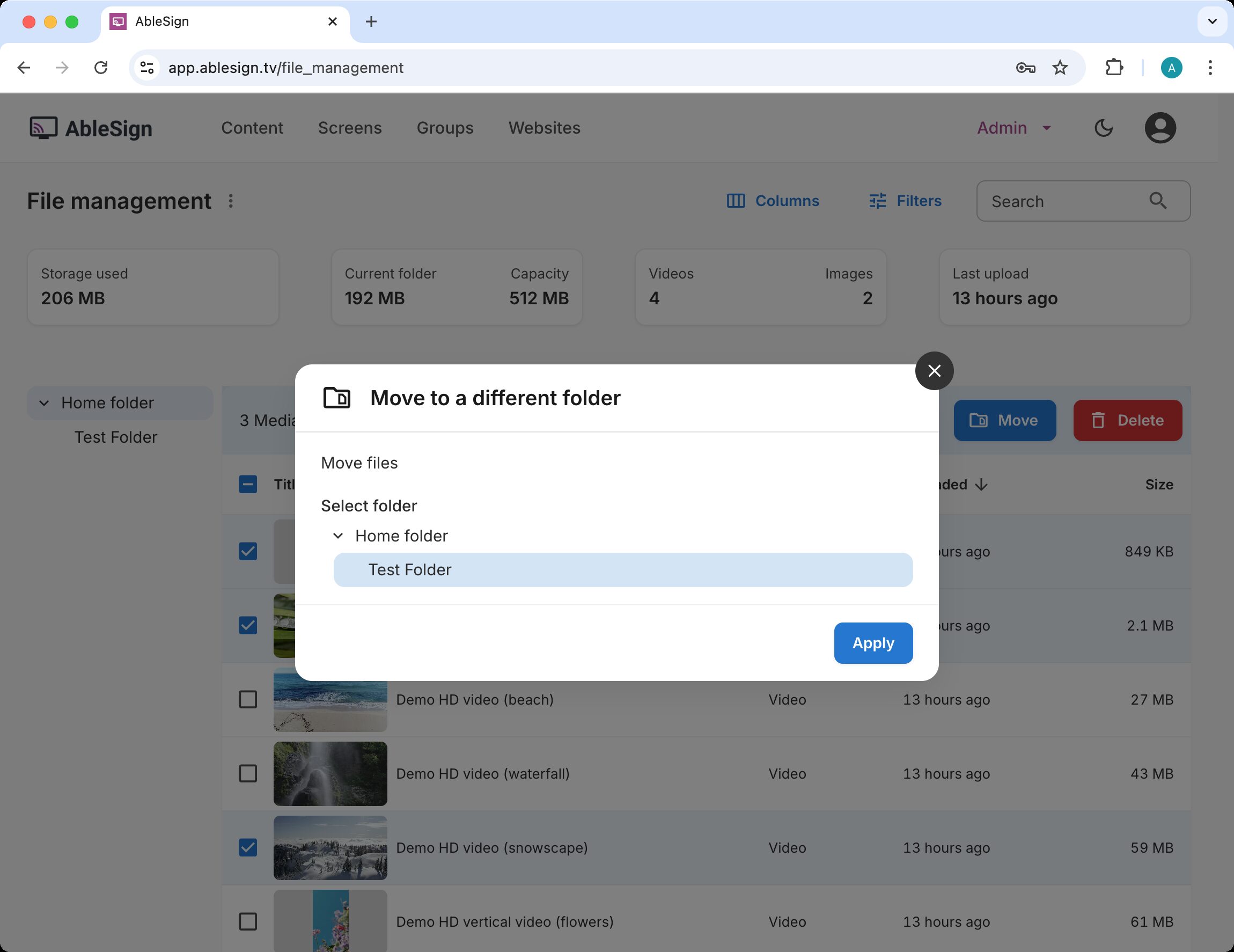Click the red Delete button

(x=1127, y=420)
